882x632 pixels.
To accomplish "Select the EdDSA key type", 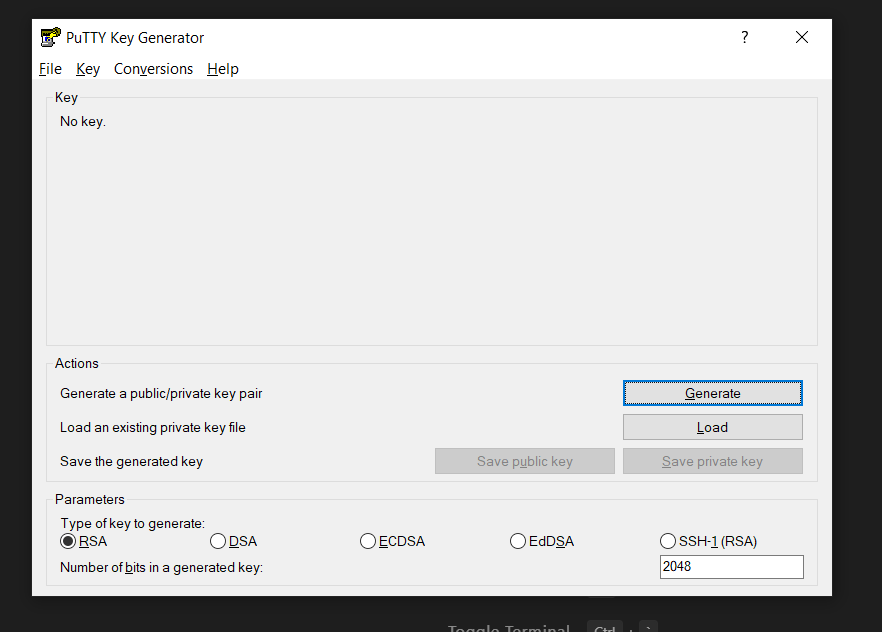I will (x=518, y=540).
